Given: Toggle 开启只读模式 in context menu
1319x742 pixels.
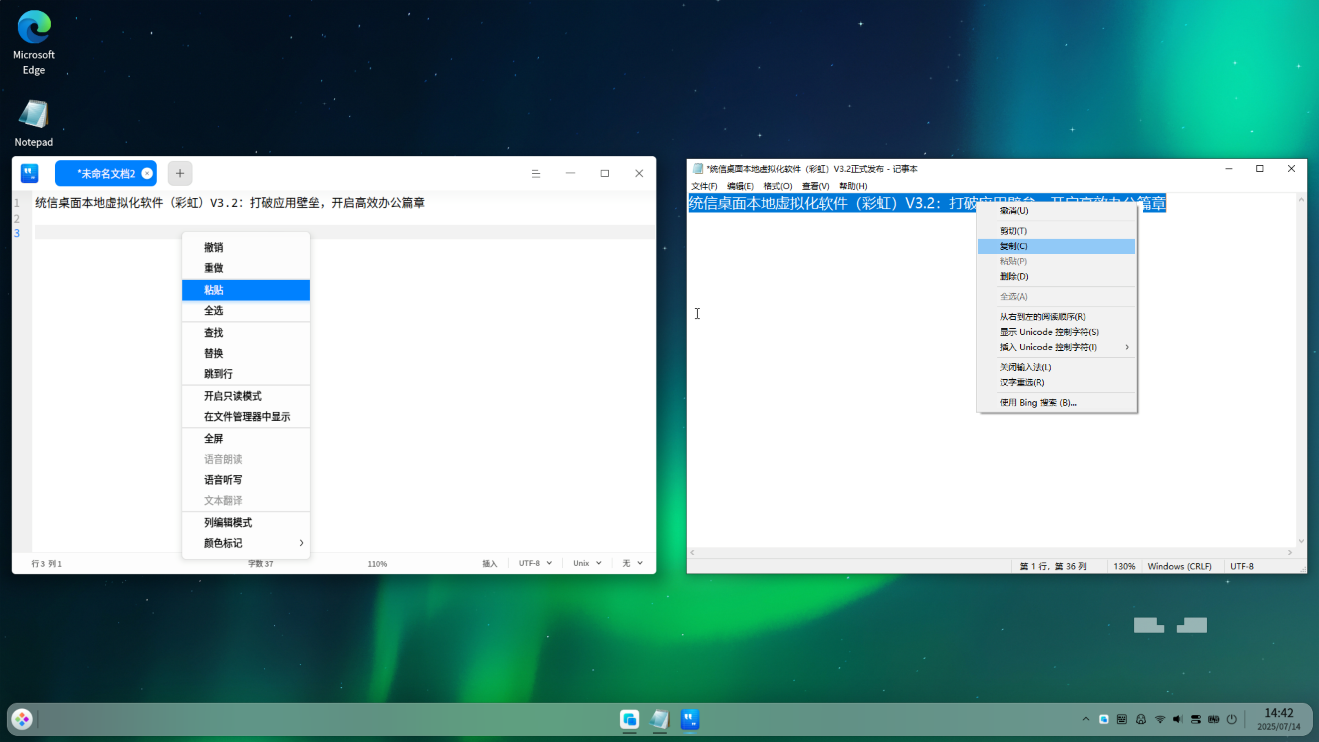Looking at the screenshot, I should tap(233, 396).
